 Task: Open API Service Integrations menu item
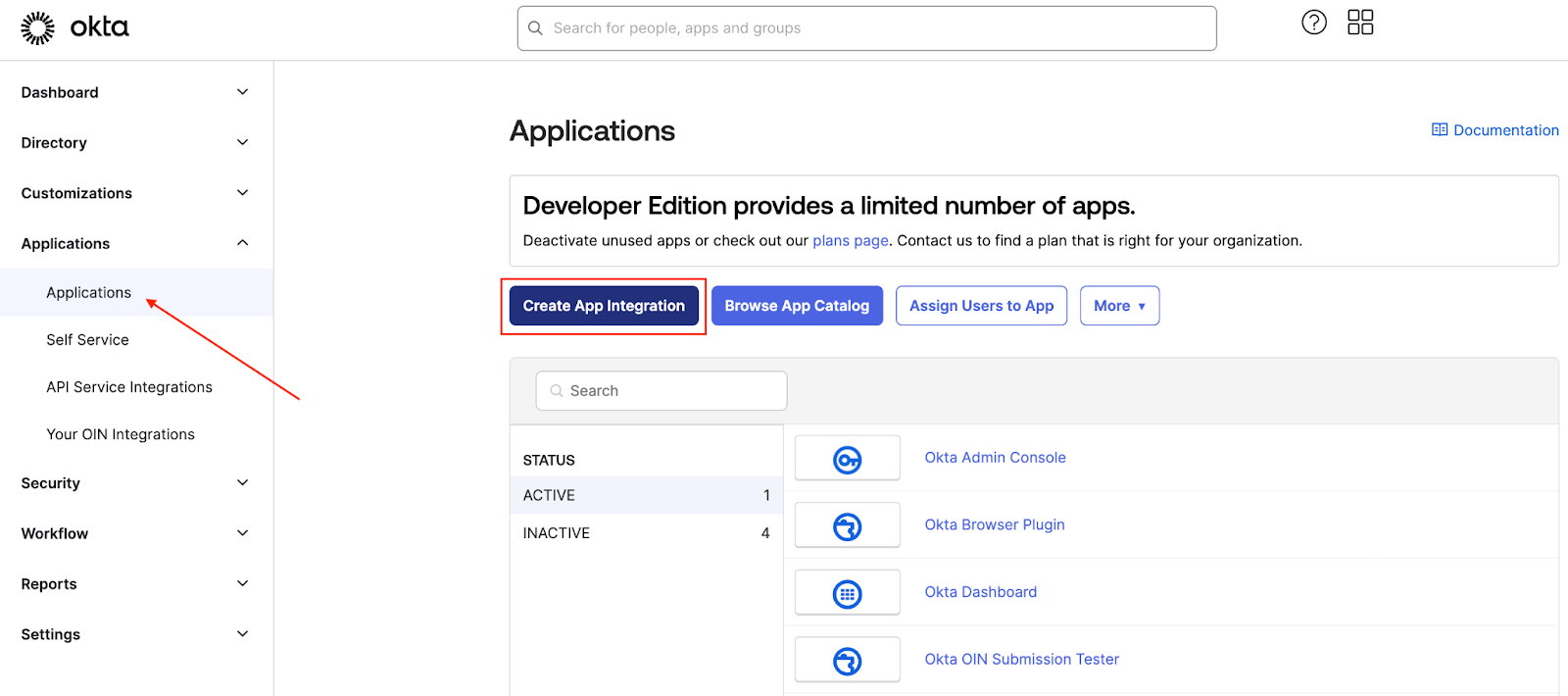click(129, 387)
